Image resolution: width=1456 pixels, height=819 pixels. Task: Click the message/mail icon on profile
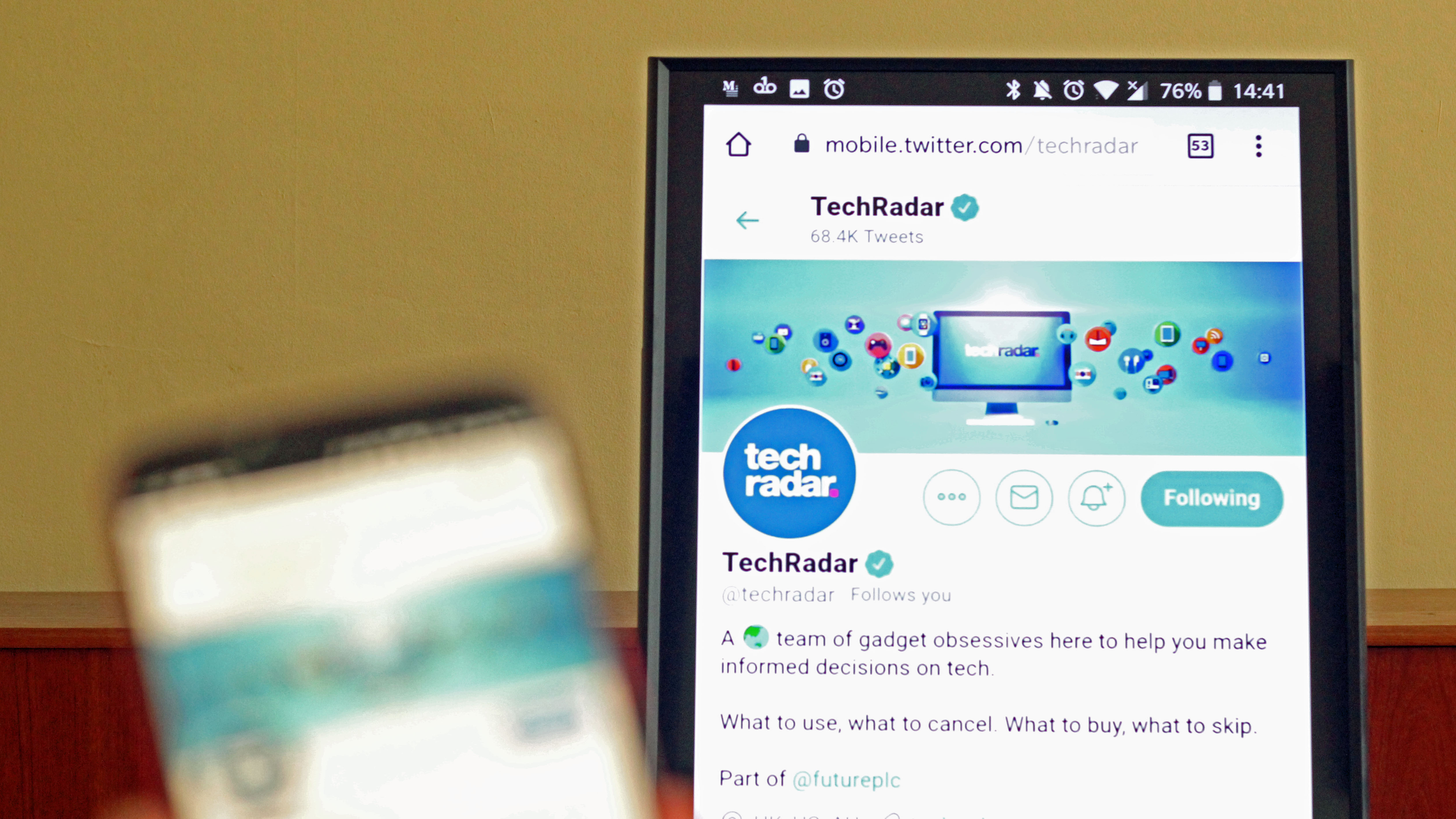tap(1024, 497)
